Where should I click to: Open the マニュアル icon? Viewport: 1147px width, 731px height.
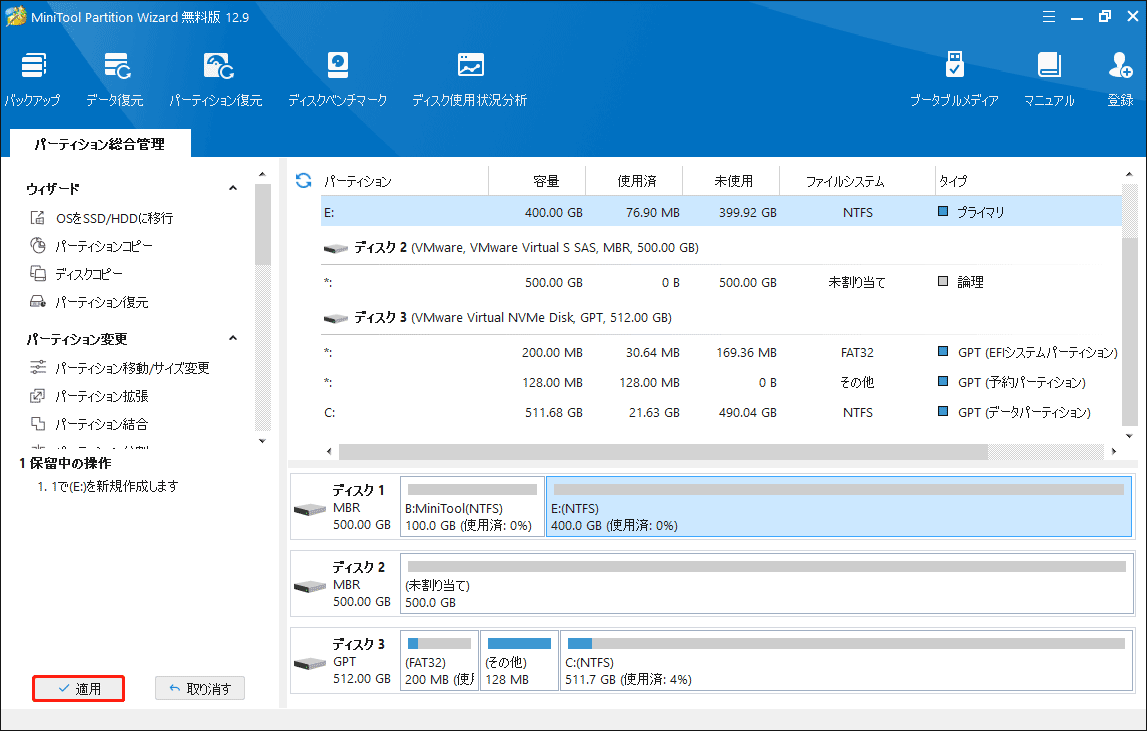pyautogui.click(x=1049, y=64)
